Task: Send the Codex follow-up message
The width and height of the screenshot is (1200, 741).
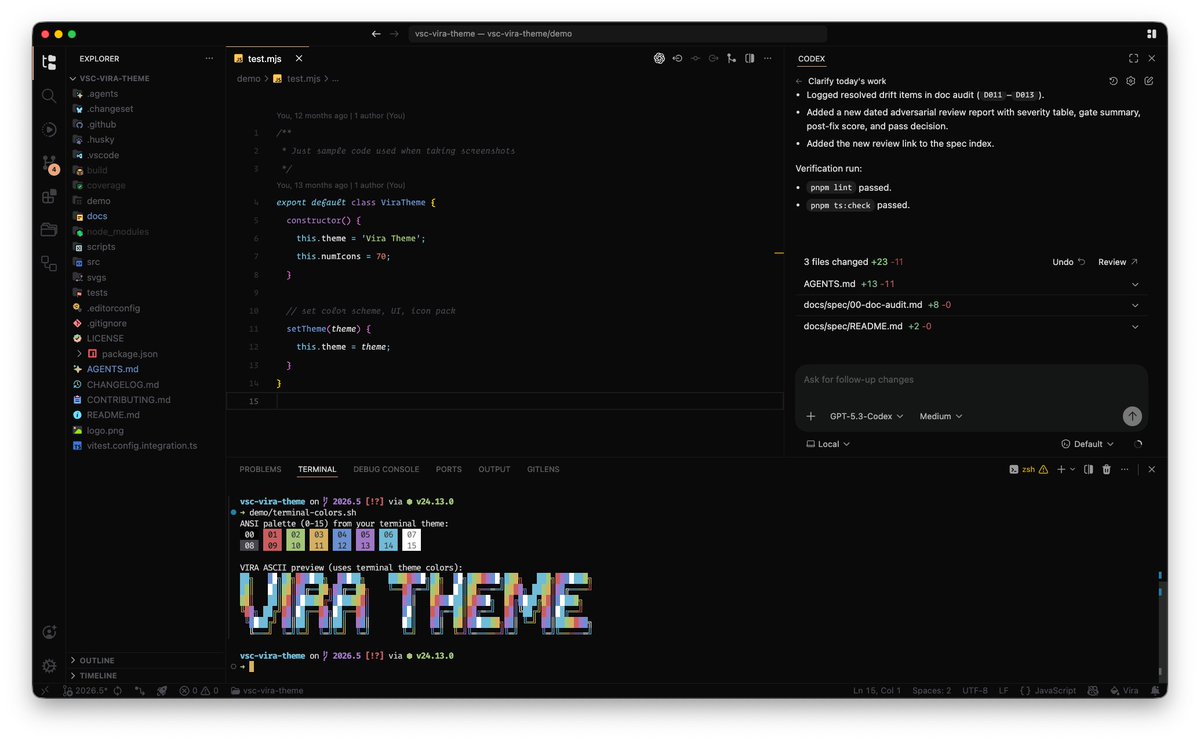Action: pyautogui.click(x=1132, y=416)
